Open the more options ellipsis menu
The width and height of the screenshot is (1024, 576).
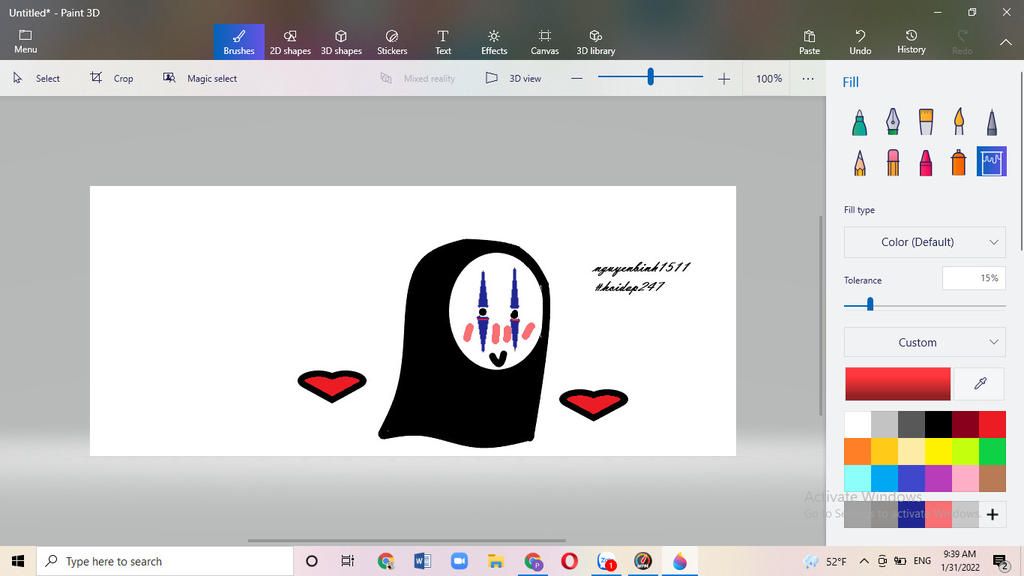tap(808, 78)
